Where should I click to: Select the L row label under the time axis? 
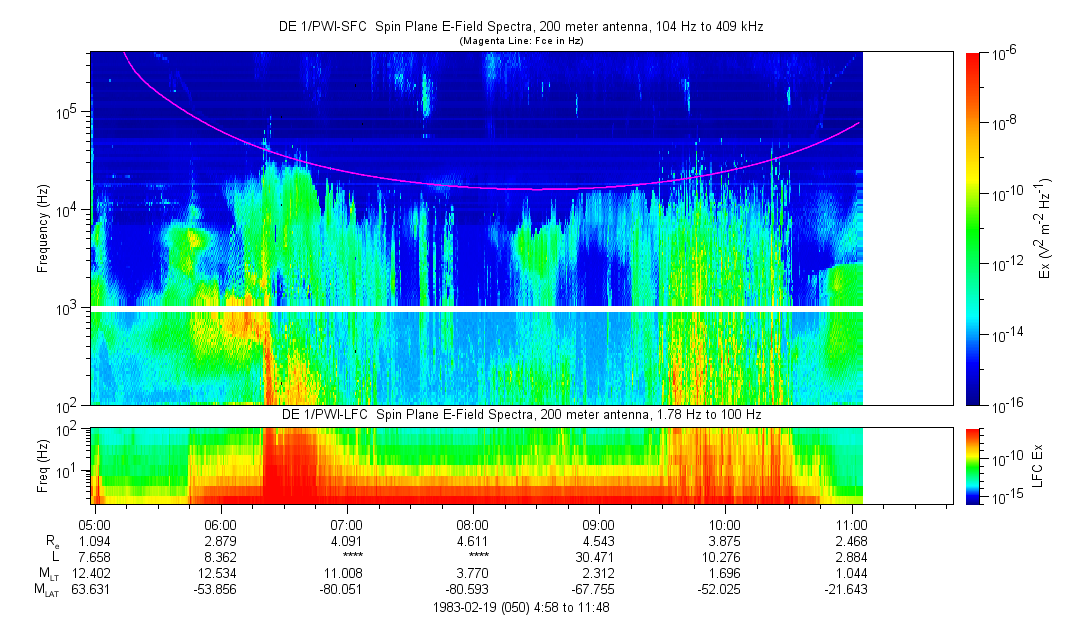[x=56, y=556]
